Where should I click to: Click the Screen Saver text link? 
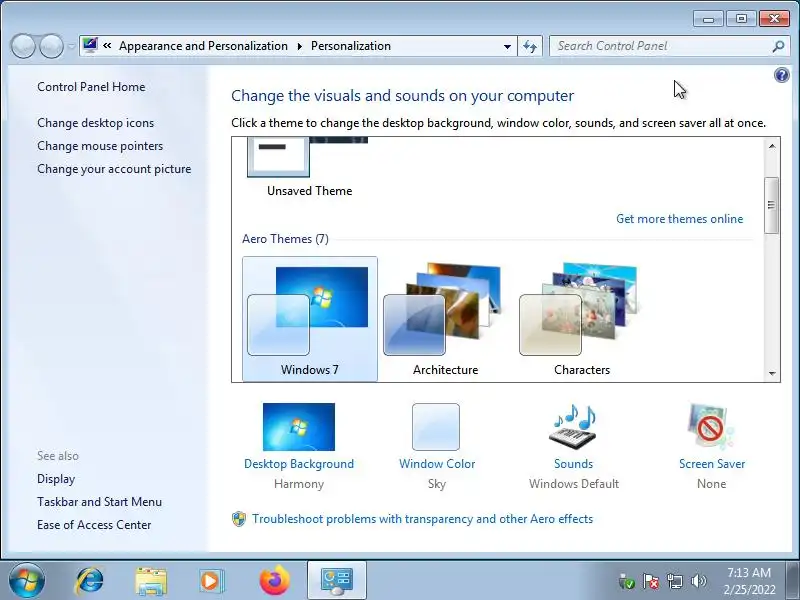pyautogui.click(x=712, y=464)
